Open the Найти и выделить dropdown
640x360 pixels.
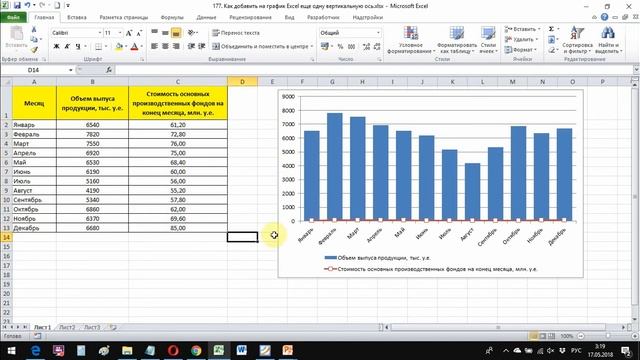608,40
